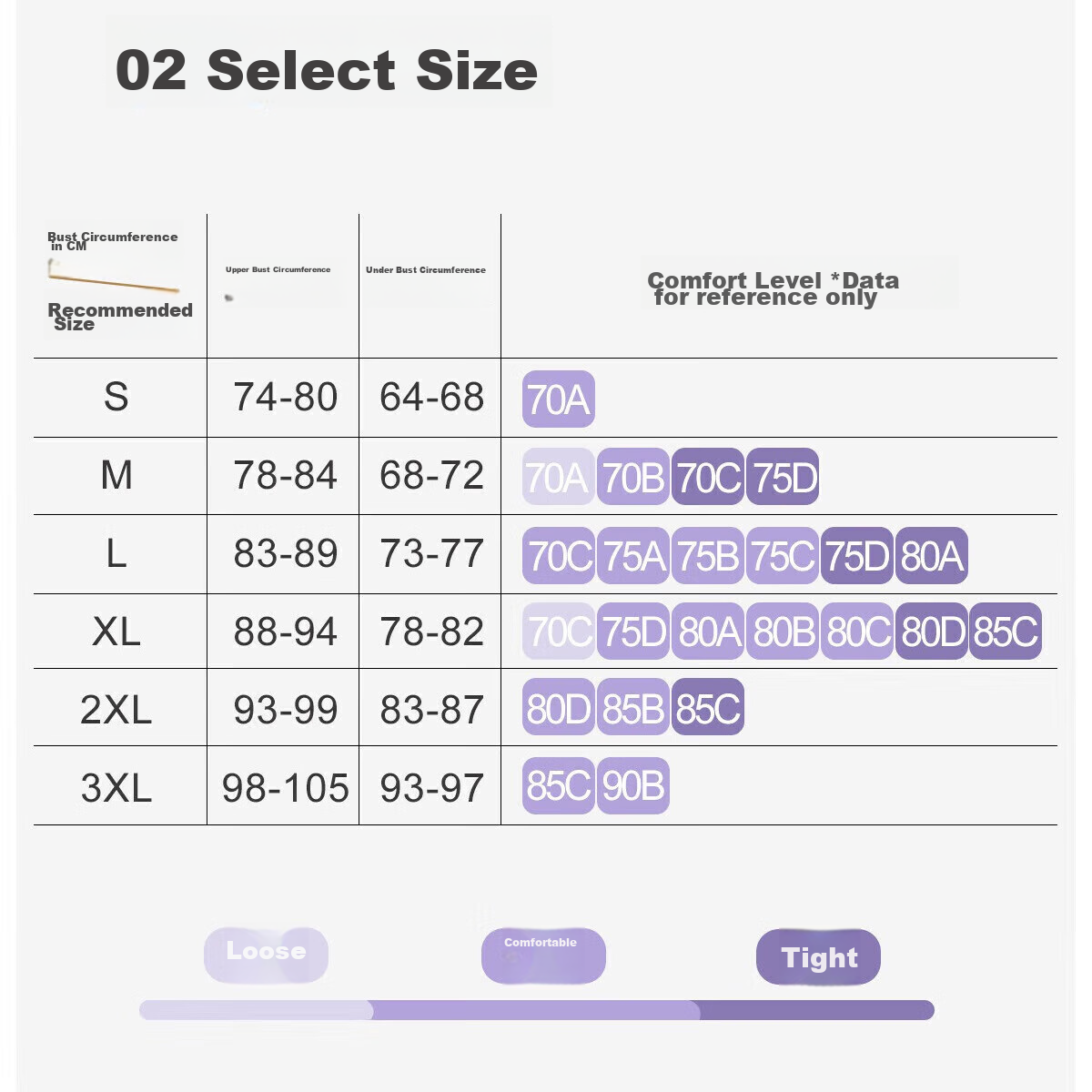This screenshot has height=1092, width=1092.
Task: Select the XL size row label
Action: point(116,631)
